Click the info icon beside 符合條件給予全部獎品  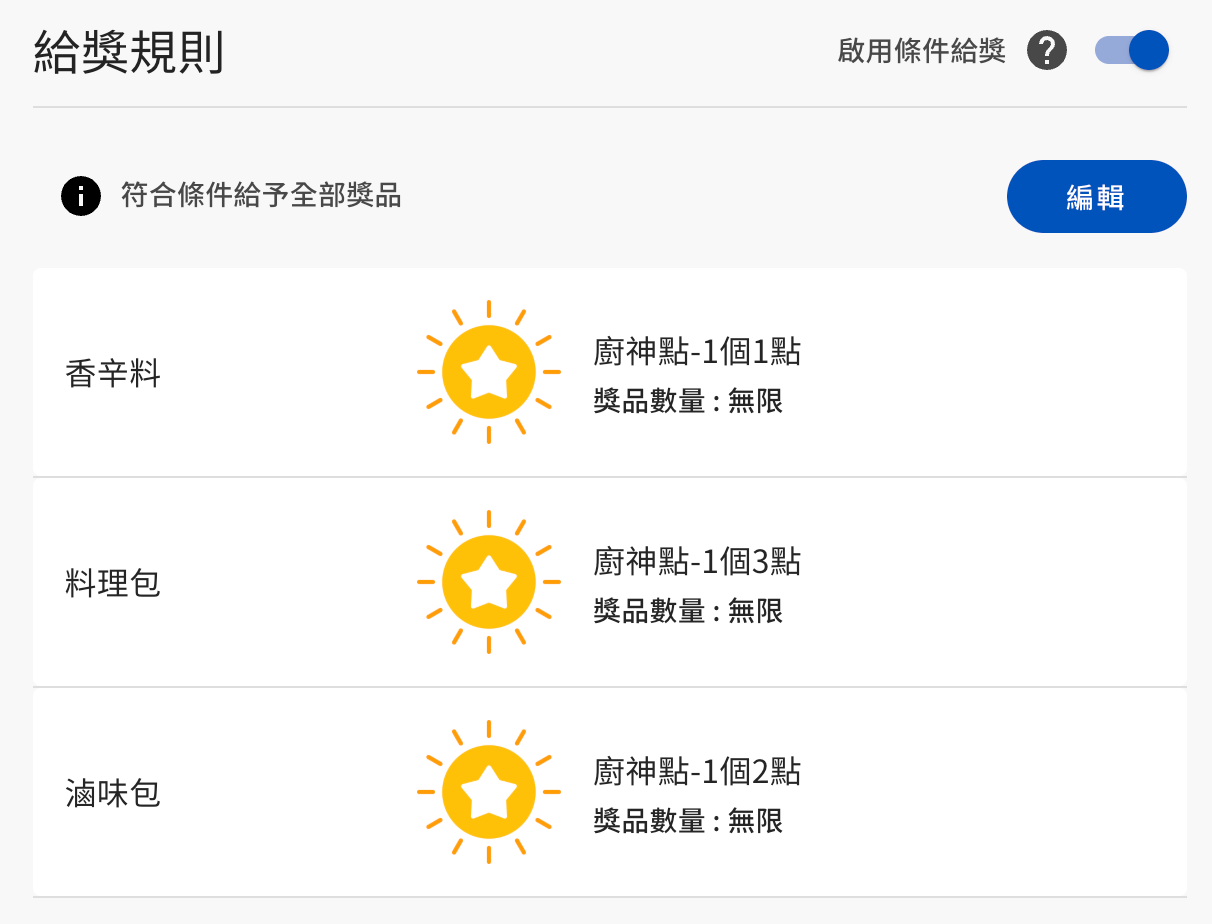(81, 196)
